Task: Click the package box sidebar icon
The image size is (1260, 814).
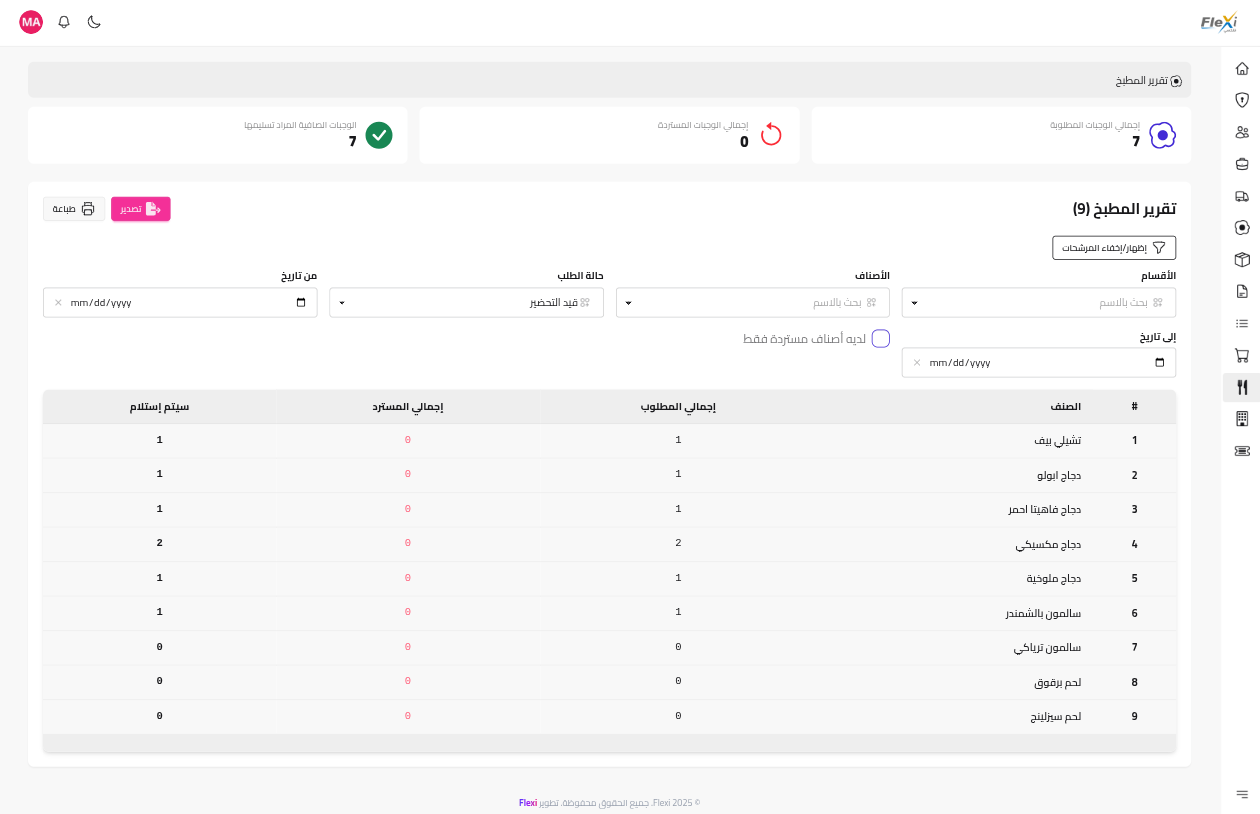Action: point(1242,260)
